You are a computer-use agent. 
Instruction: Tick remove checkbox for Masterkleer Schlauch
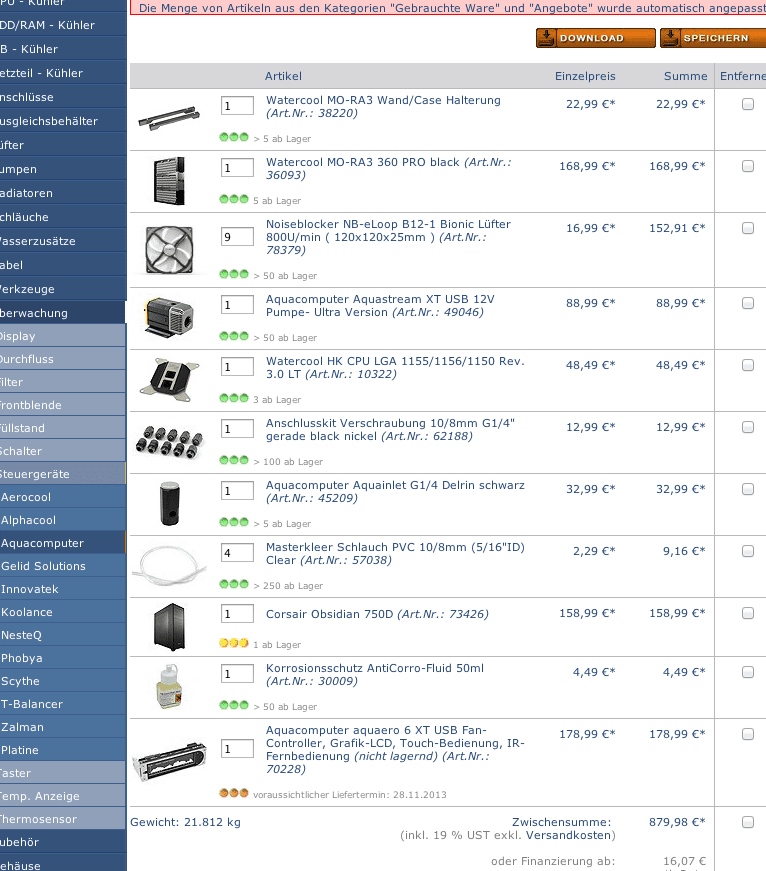[748, 551]
